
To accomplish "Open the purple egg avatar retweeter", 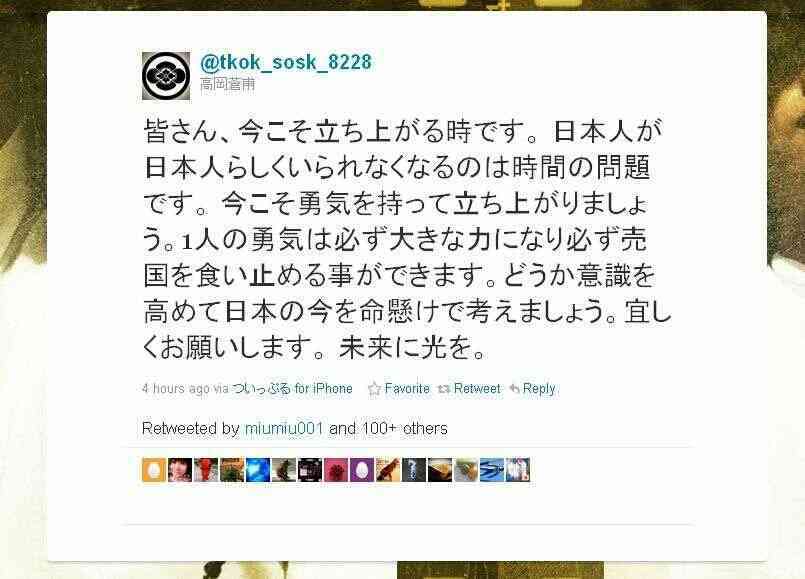I will pos(361,470).
